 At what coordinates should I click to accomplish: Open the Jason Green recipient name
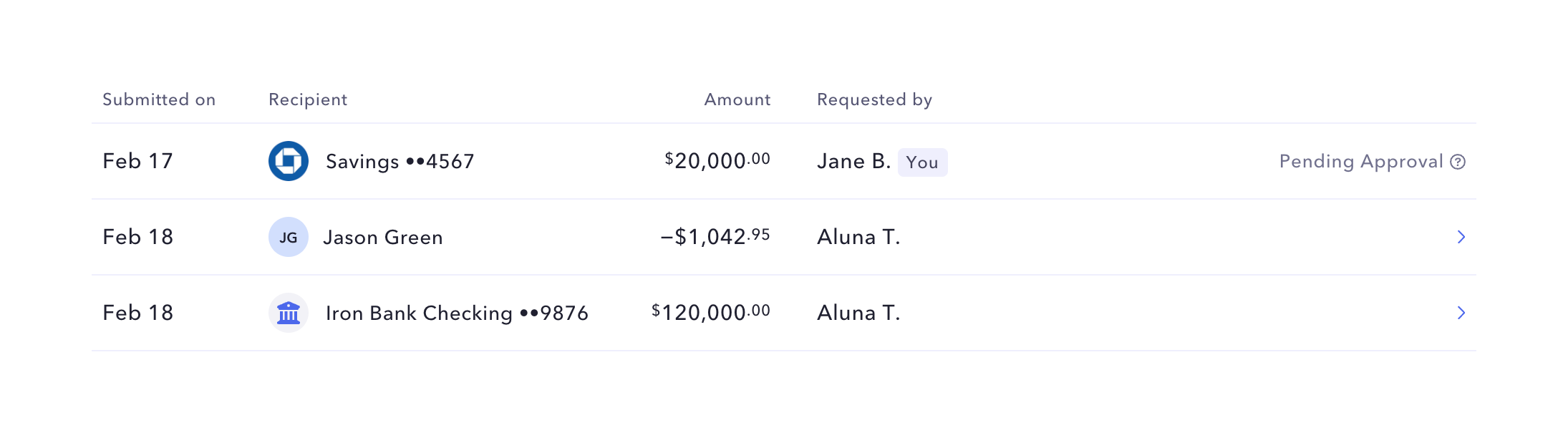point(383,238)
